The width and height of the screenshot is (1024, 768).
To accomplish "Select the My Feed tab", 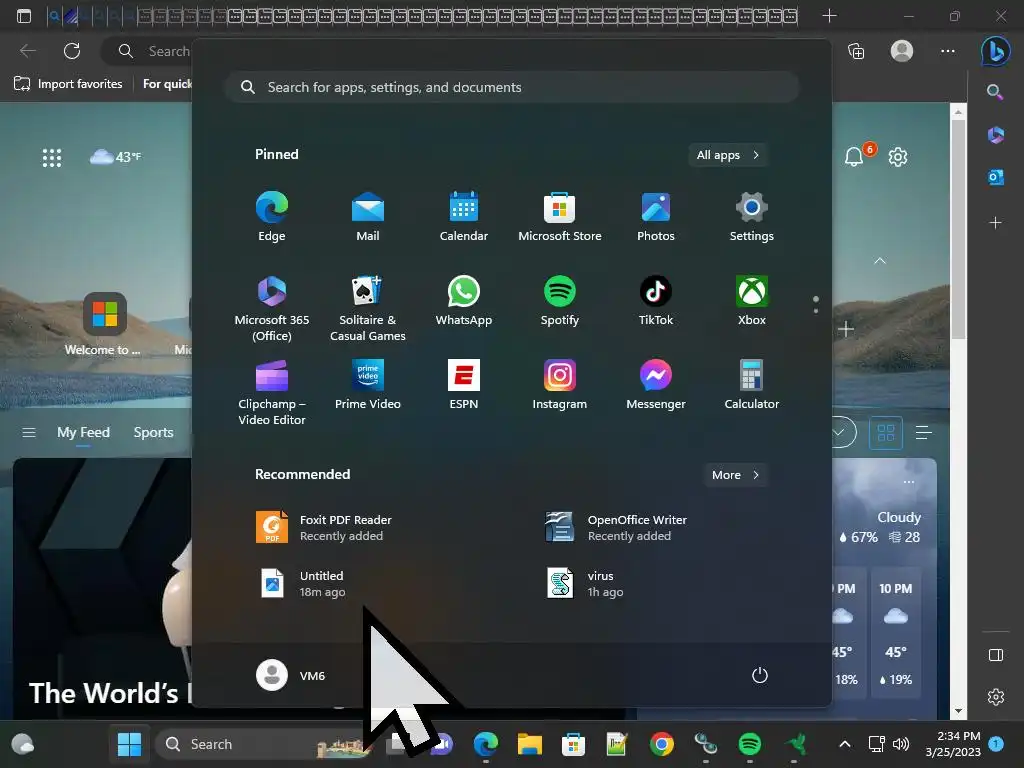I will 83,432.
